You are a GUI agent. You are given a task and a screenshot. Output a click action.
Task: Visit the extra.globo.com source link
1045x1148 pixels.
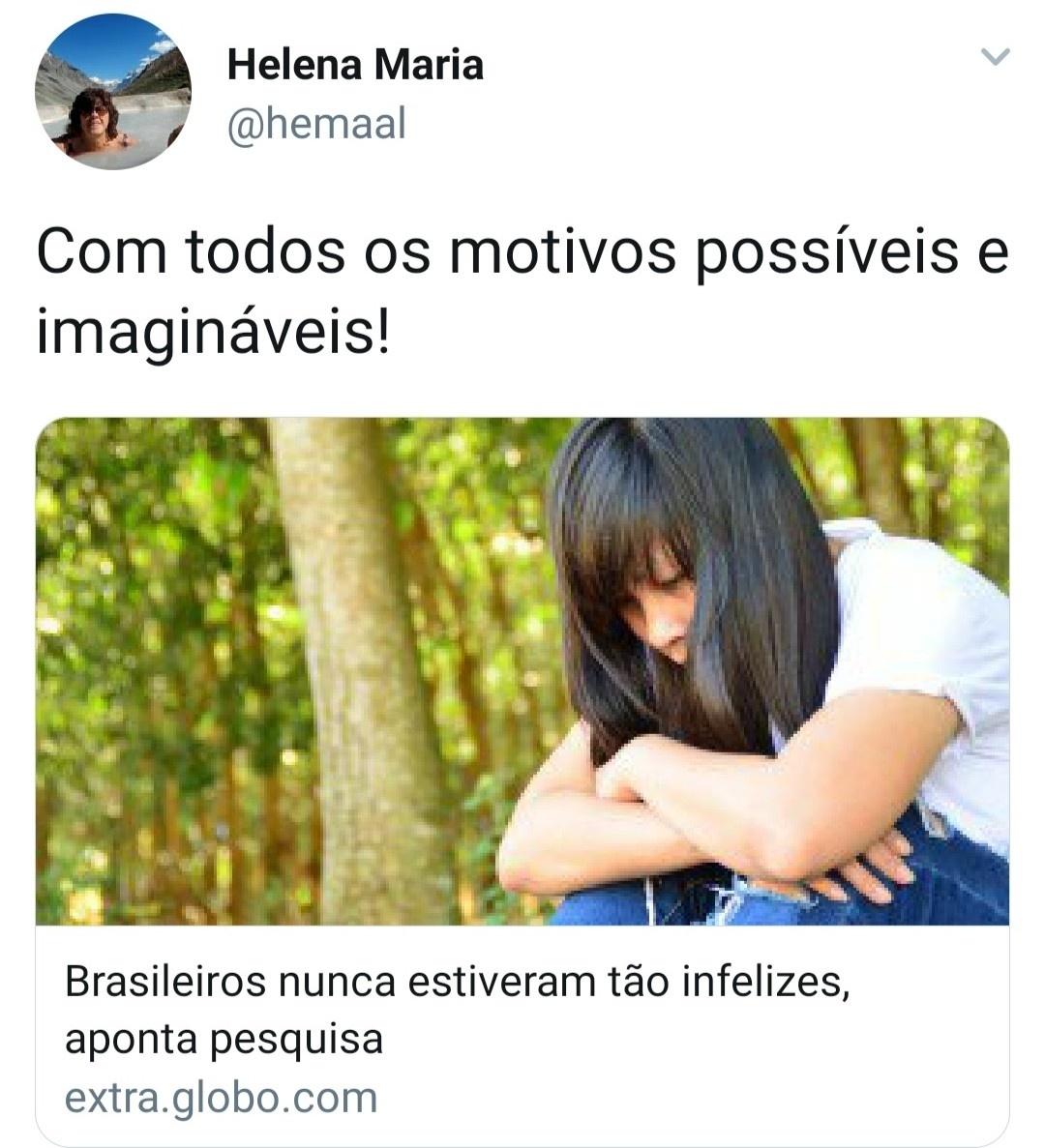tap(222, 1099)
